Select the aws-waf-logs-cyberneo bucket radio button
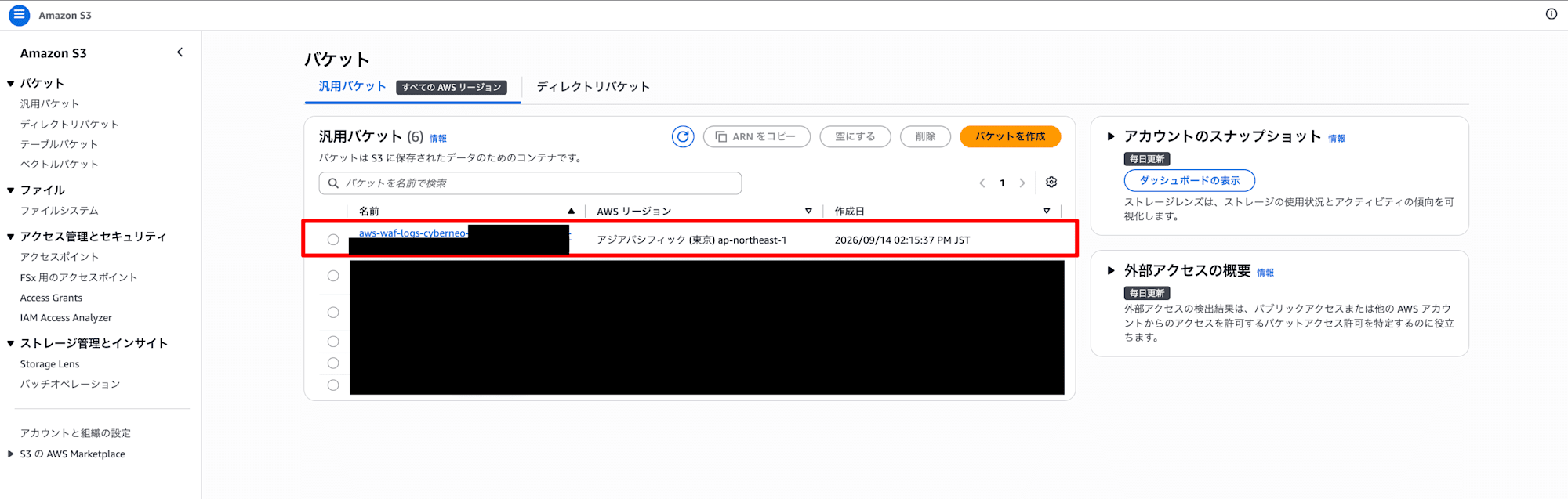1568x499 pixels. [x=333, y=240]
